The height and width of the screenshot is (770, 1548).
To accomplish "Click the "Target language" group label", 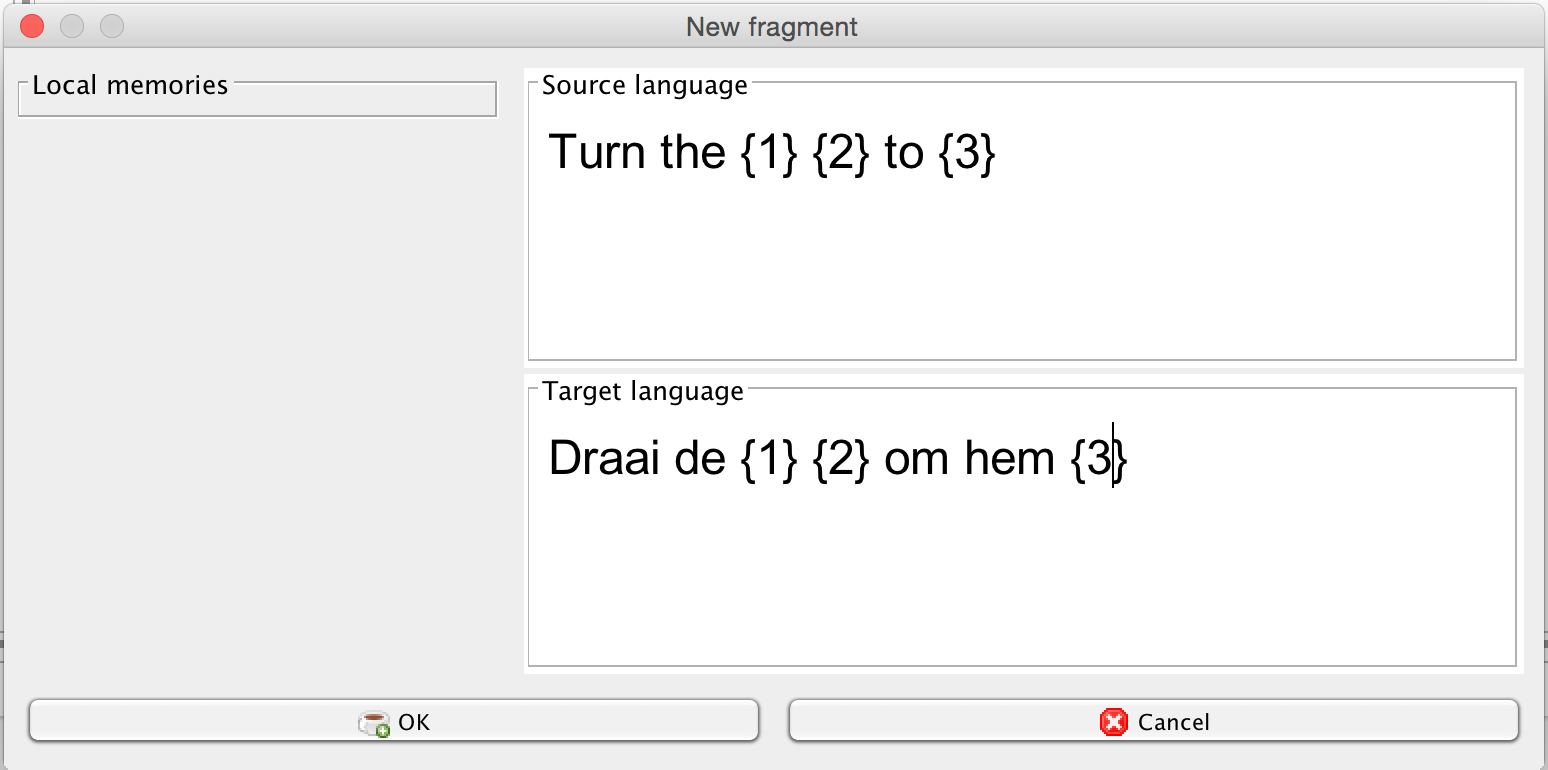I will pos(643,391).
